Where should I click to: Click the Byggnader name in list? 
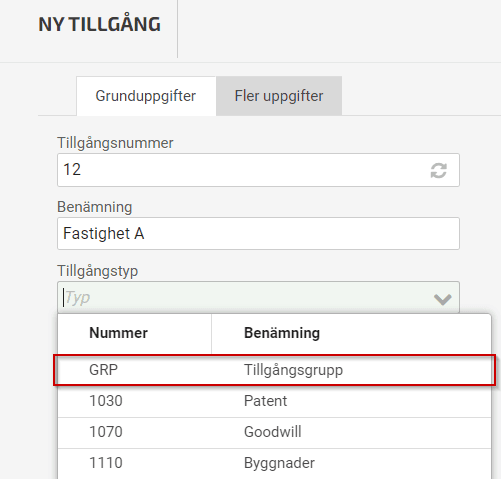point(279,463)
